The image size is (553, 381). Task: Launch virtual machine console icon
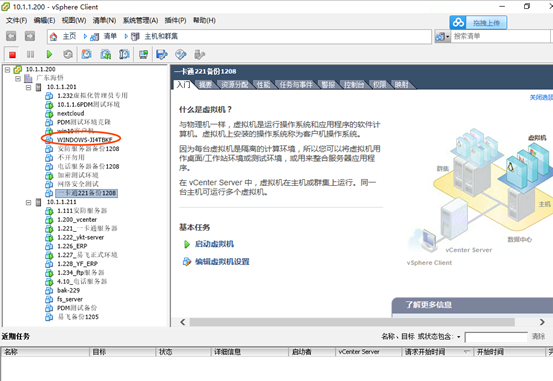143,54
